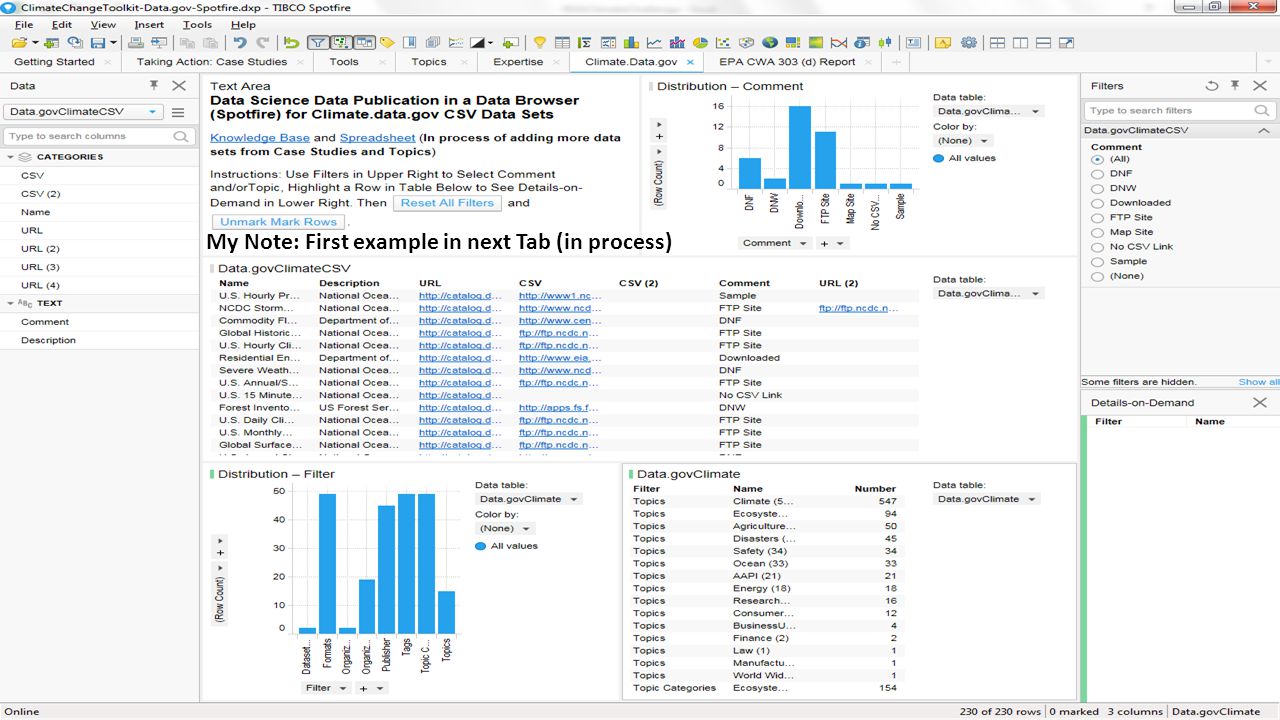1280x720 pixels.
Task: Open Data panel list options icon
Action: [178, 112]
